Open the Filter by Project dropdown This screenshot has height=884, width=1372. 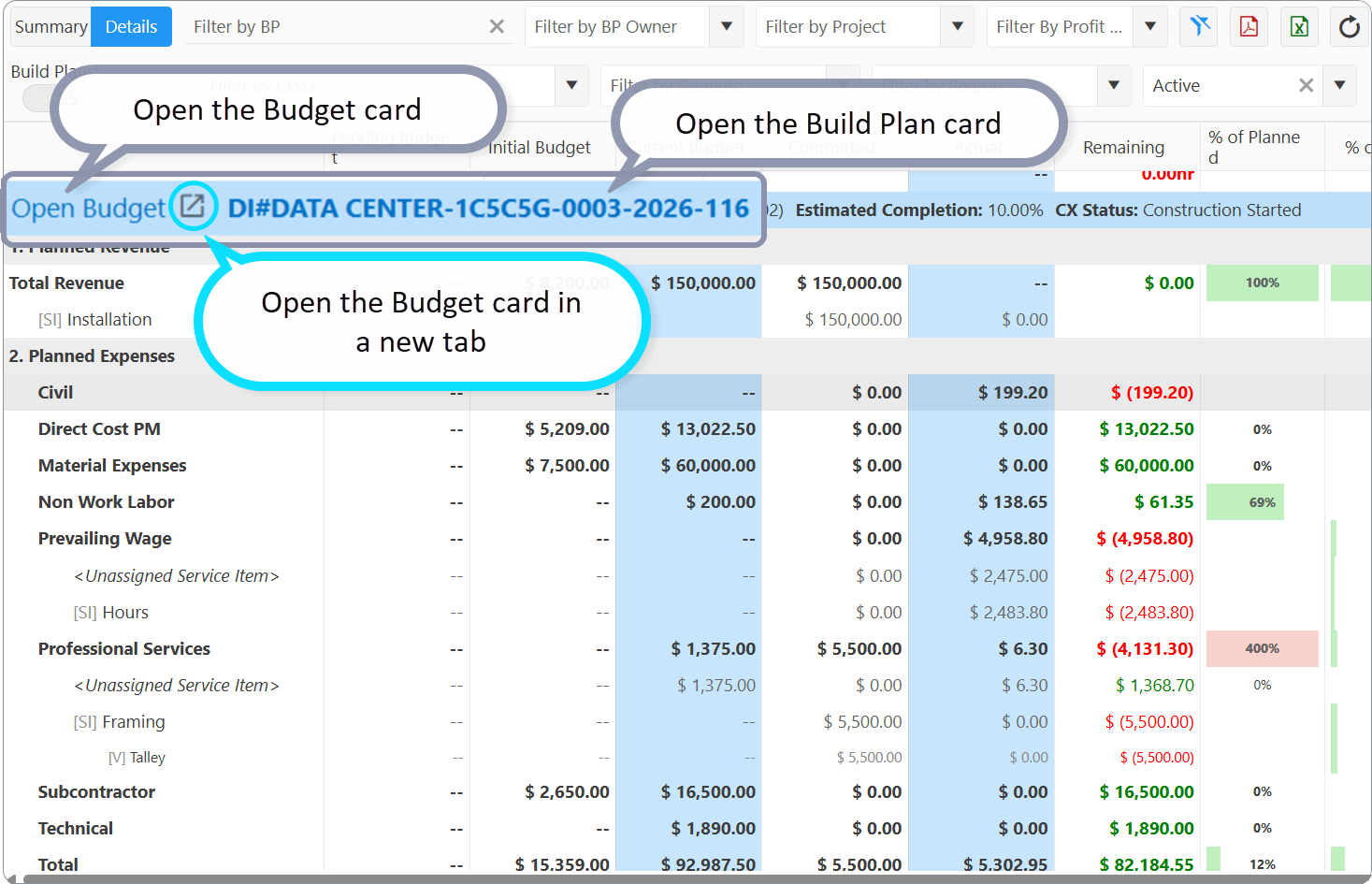pos(958,26)
